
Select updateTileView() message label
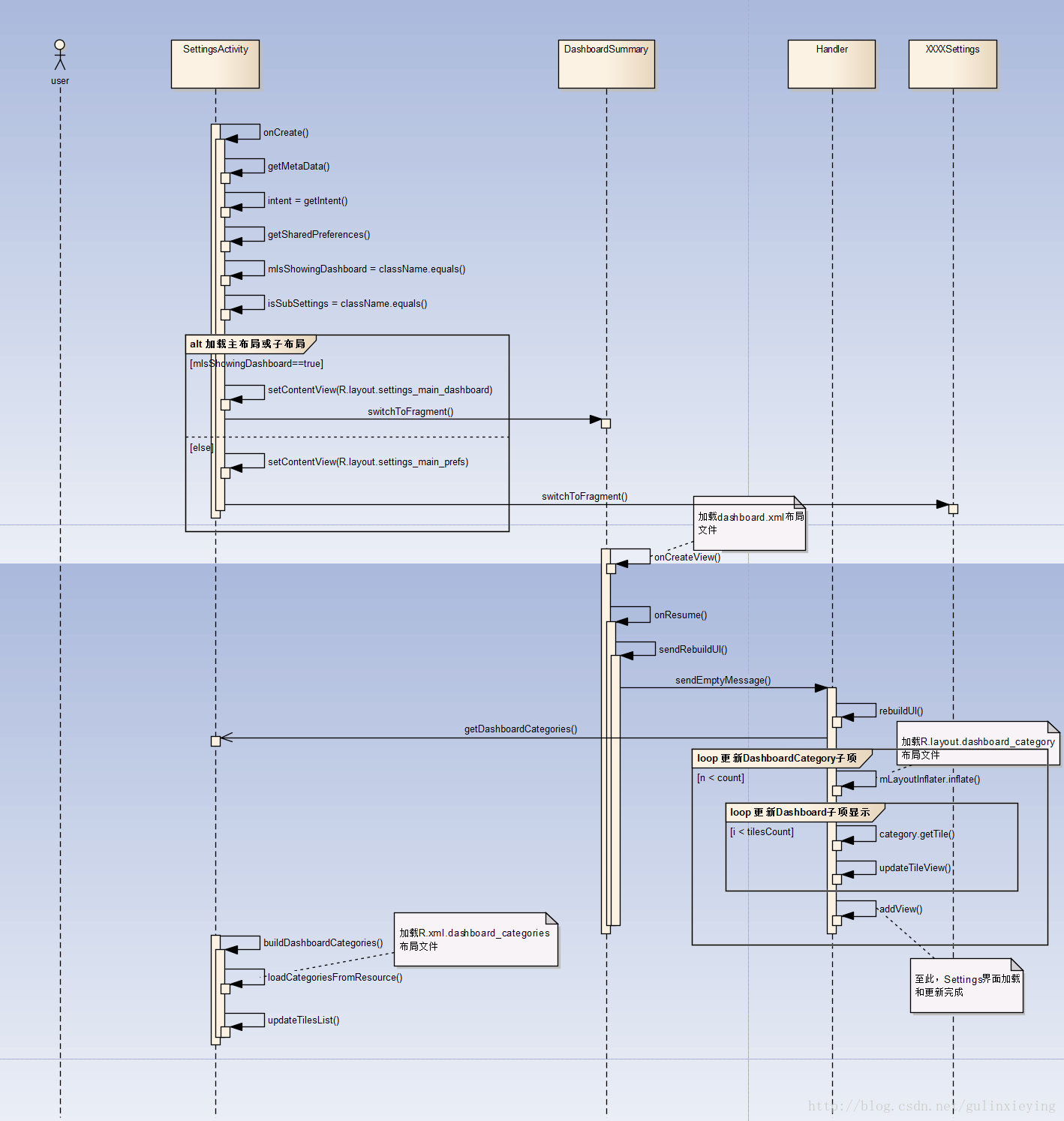coord(915,868)
